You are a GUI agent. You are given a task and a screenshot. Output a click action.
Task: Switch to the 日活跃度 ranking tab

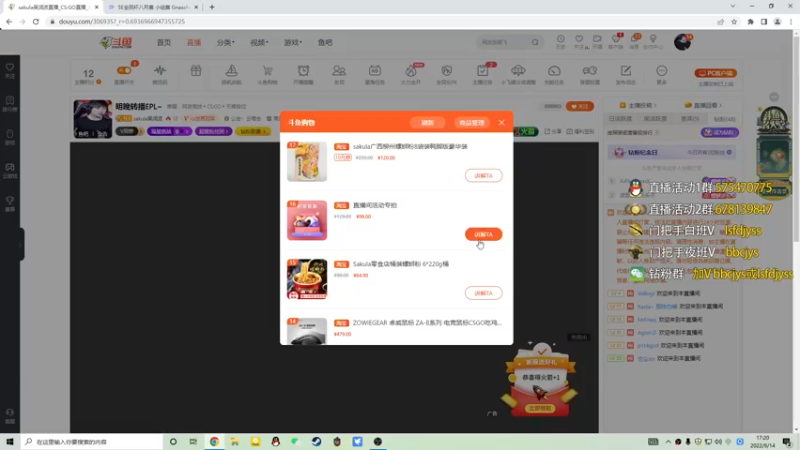(620, 119)
